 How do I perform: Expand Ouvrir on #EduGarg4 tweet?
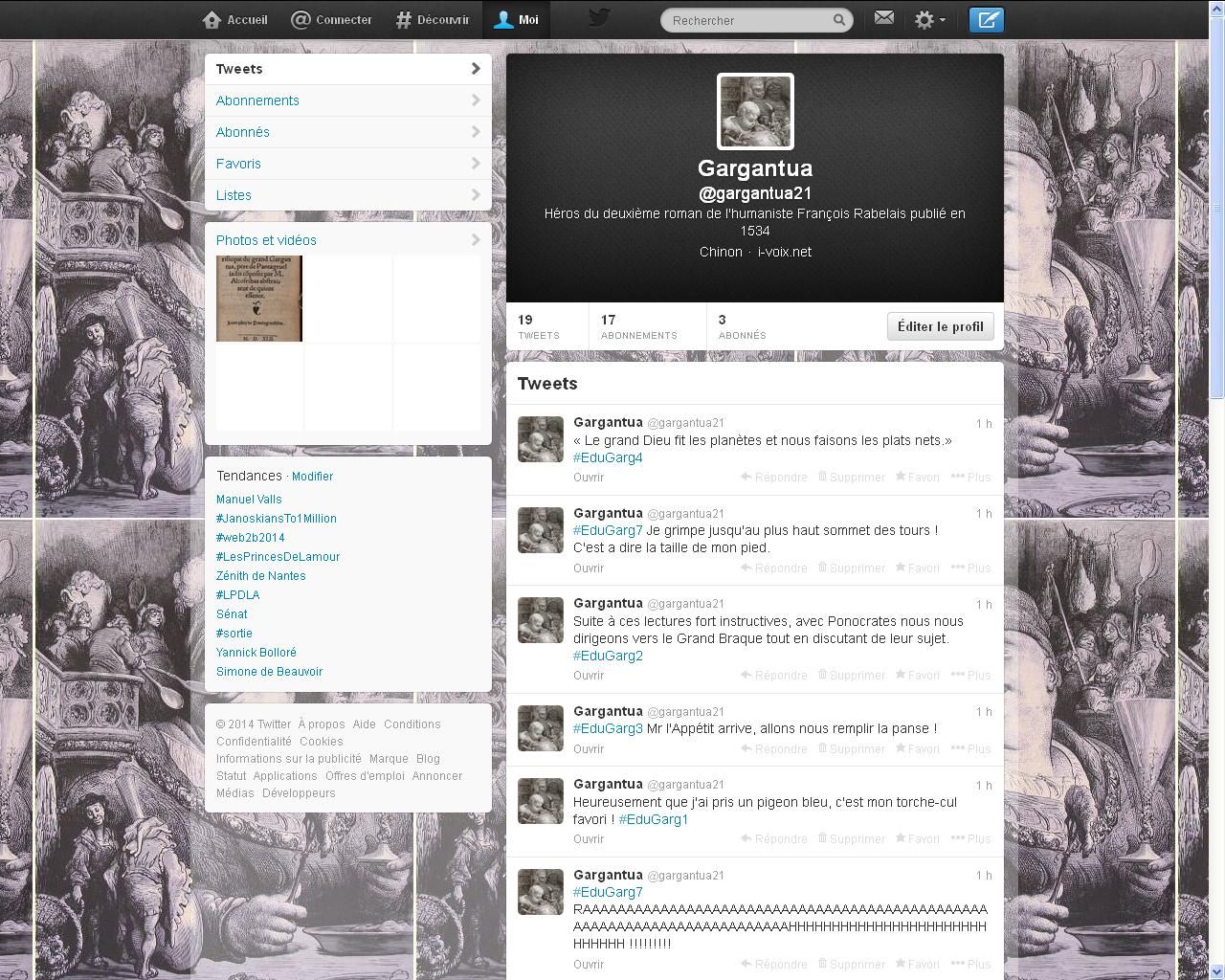point(589,478)
